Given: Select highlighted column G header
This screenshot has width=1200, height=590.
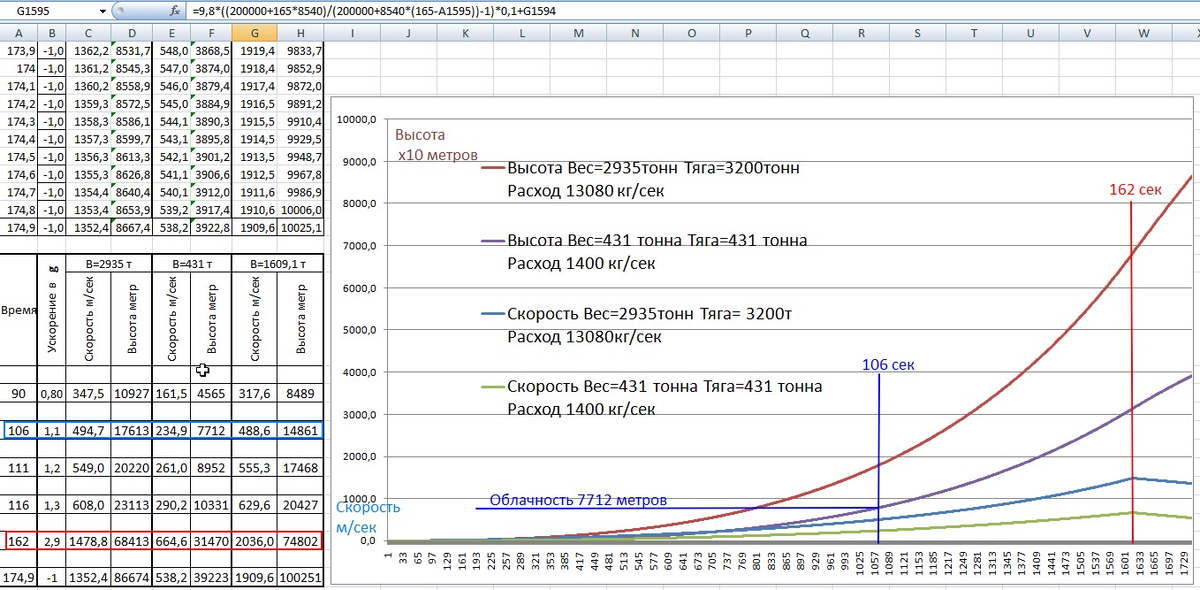Looking at the screenshot, I should [254, 33].
